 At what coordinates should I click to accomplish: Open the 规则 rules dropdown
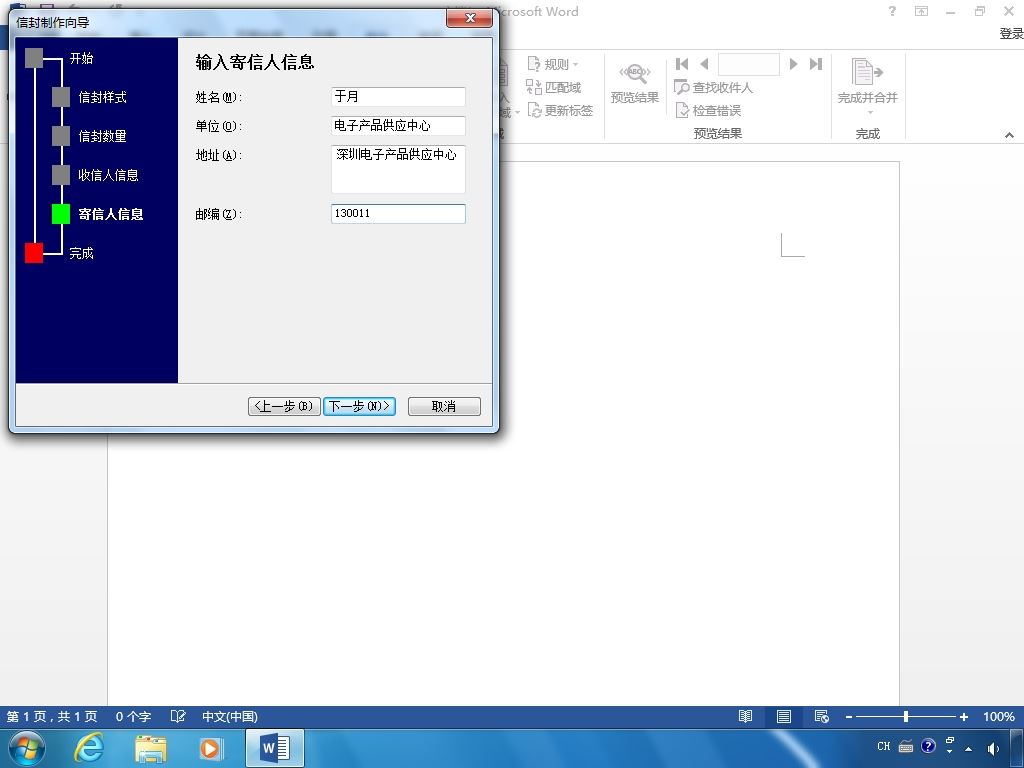point(553,64)
